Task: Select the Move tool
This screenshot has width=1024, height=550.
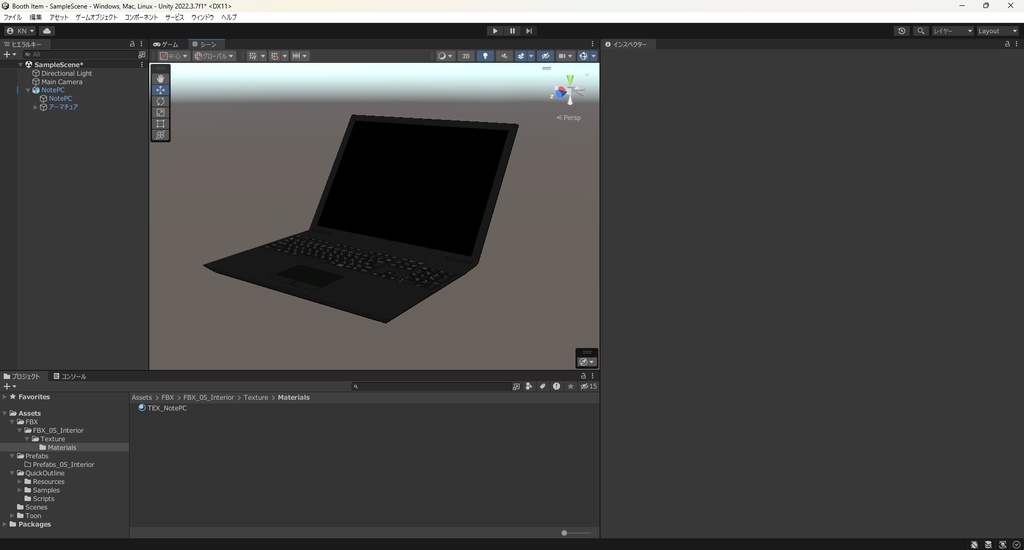Action: (160, 89)
